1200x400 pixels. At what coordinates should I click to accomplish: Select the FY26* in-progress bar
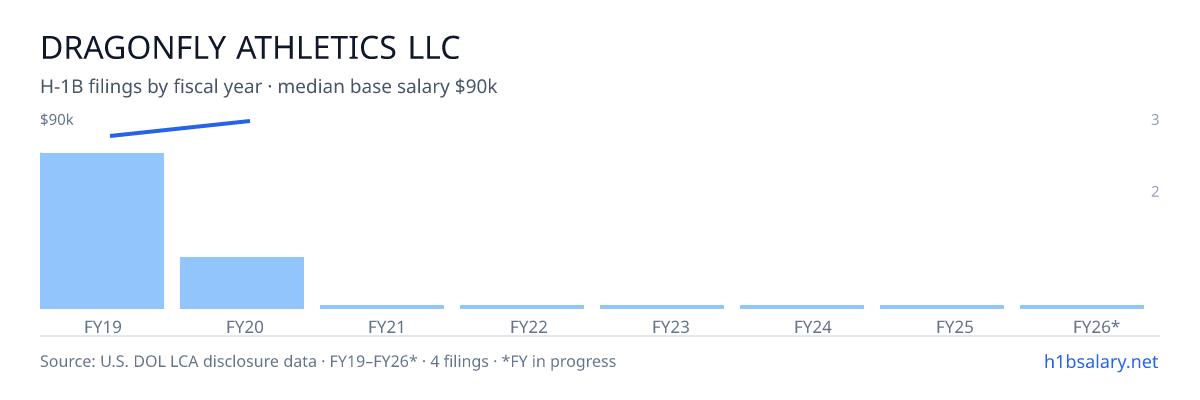[x=1082, y=307]
